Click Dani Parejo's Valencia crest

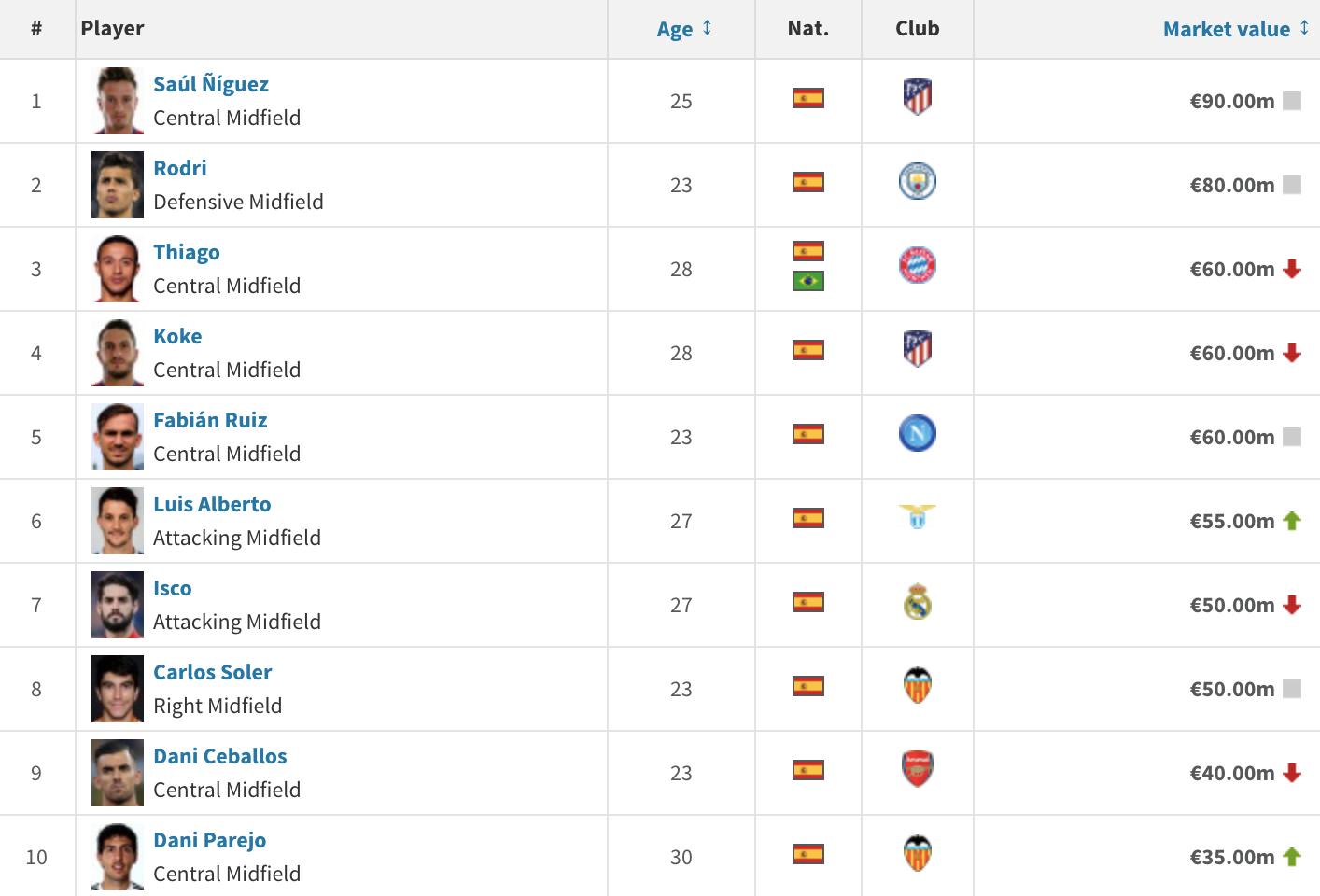click(x=917, y=853)
